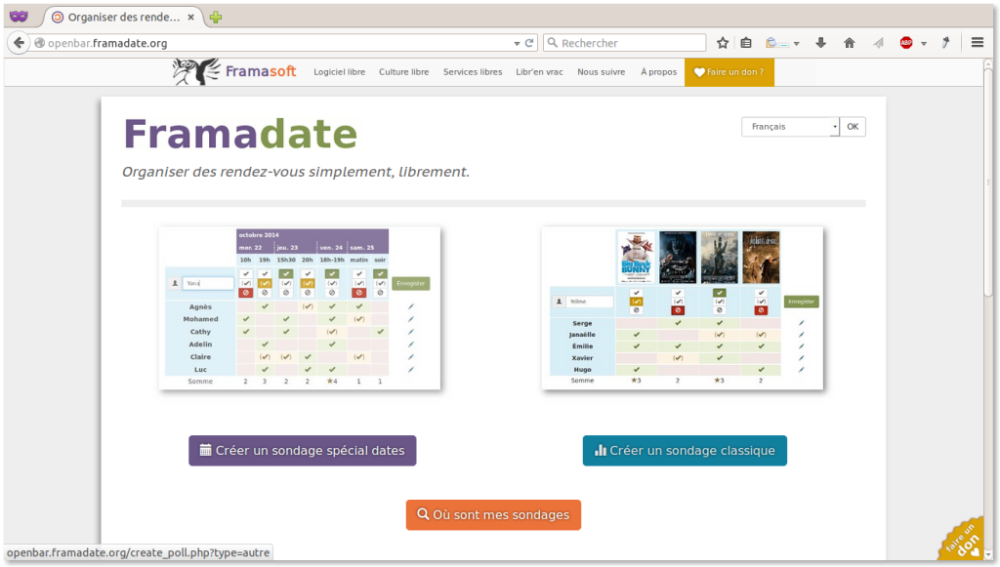Click the Faire un don ? button
Viewport: 1000px width, 567px height.
[730, 72]
